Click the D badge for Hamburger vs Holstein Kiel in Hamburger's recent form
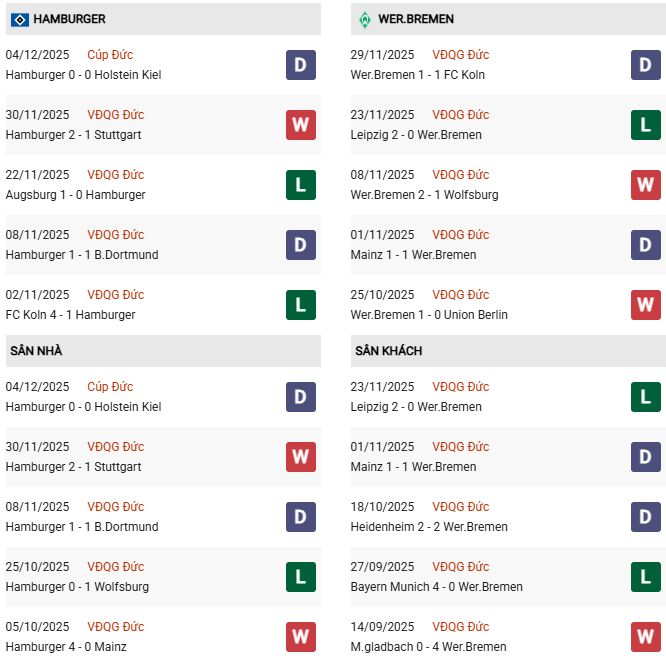The image size is (666, 662). pyautogui.click(x=300, y=65)
